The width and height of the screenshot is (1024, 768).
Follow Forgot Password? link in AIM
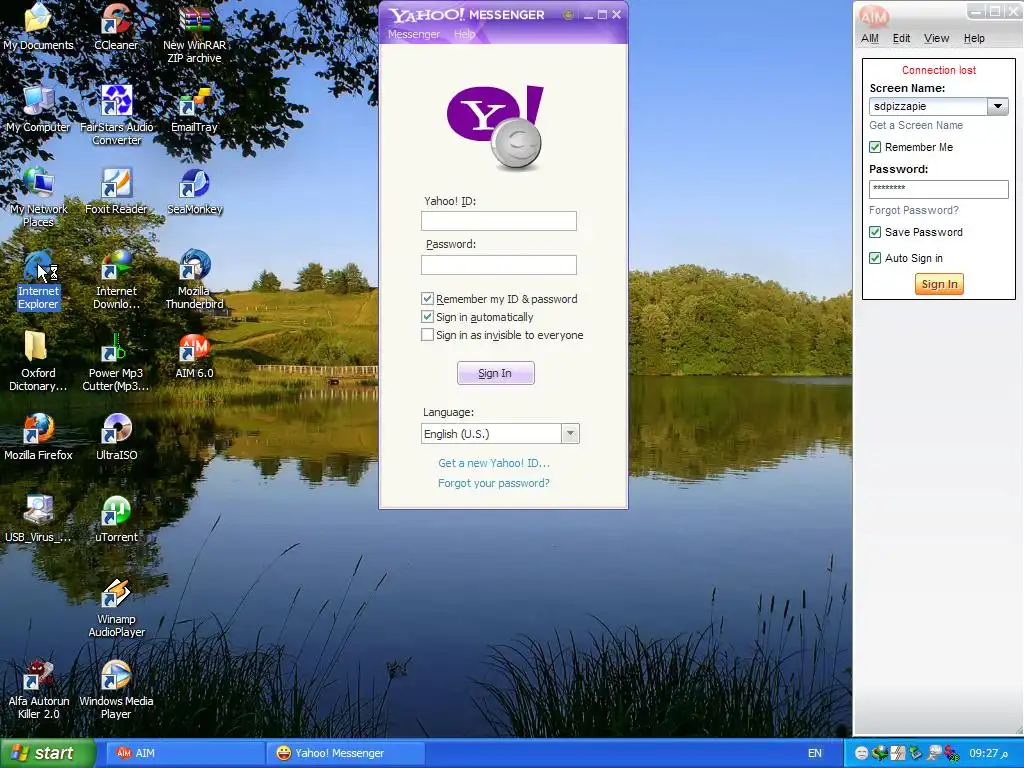pos(914,210)
